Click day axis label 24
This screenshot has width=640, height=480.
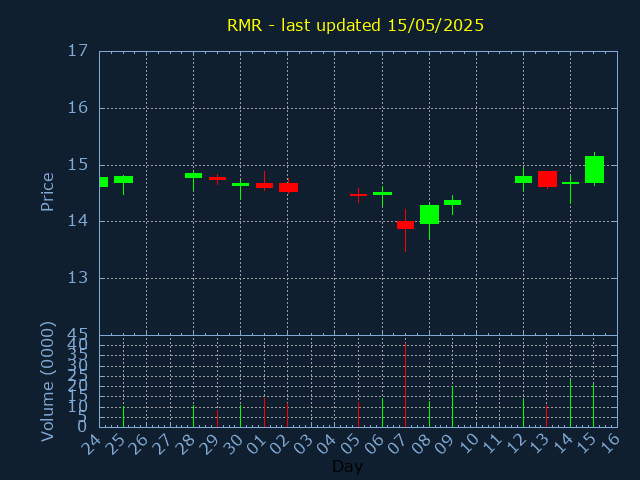[91, 444]
